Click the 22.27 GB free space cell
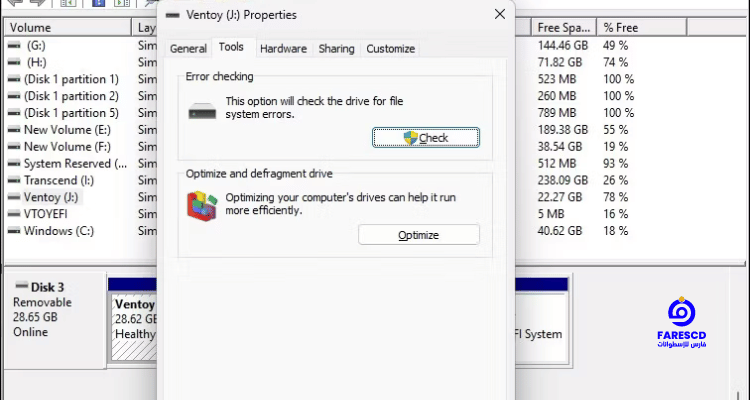The image size is (750, 400). click(x=560, y=197)
